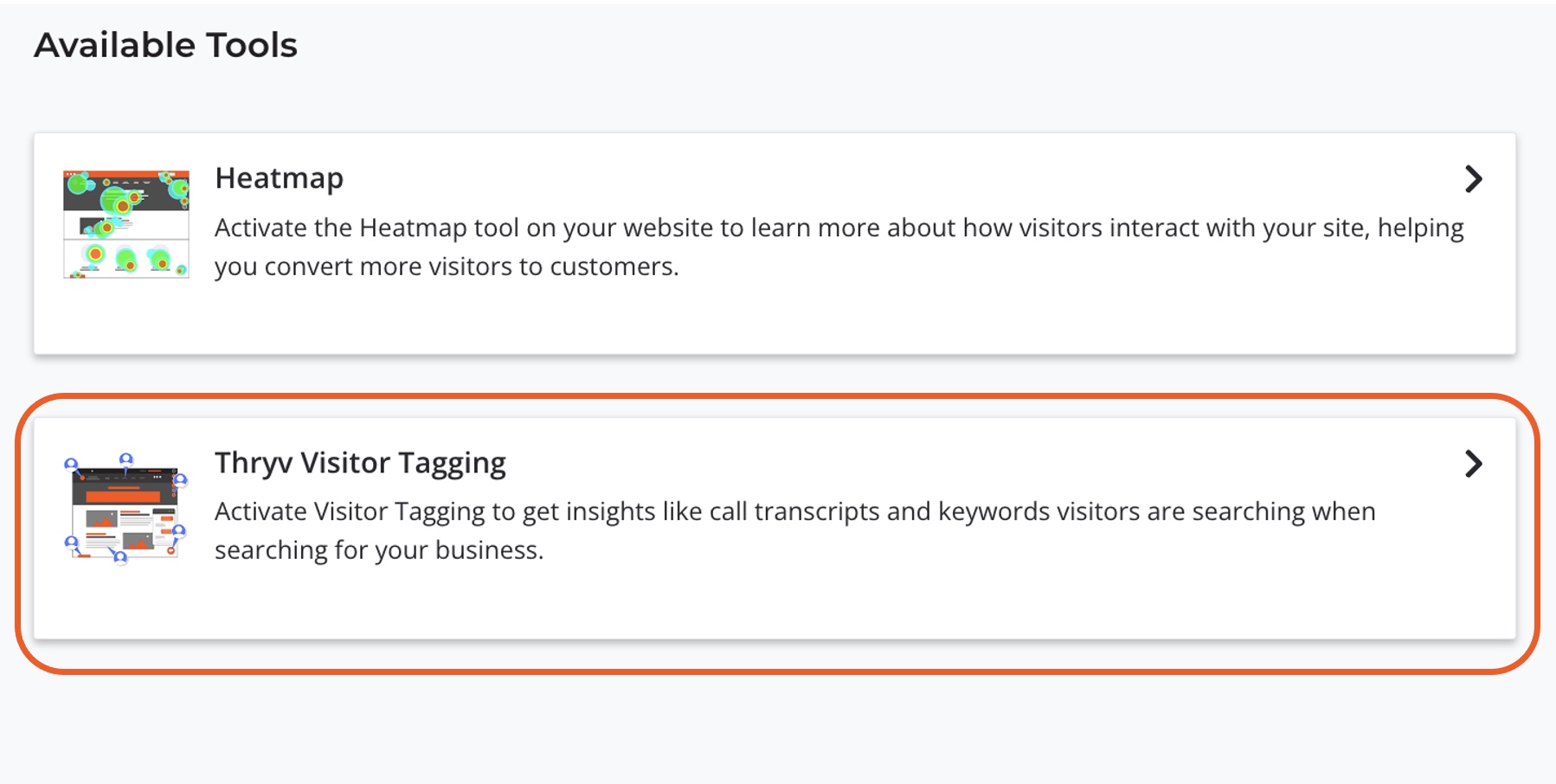Select the Heatmap description starting 'Activate the Heatmap'
The width and height of the screenshot is (1556, 784).
point(839,247)
